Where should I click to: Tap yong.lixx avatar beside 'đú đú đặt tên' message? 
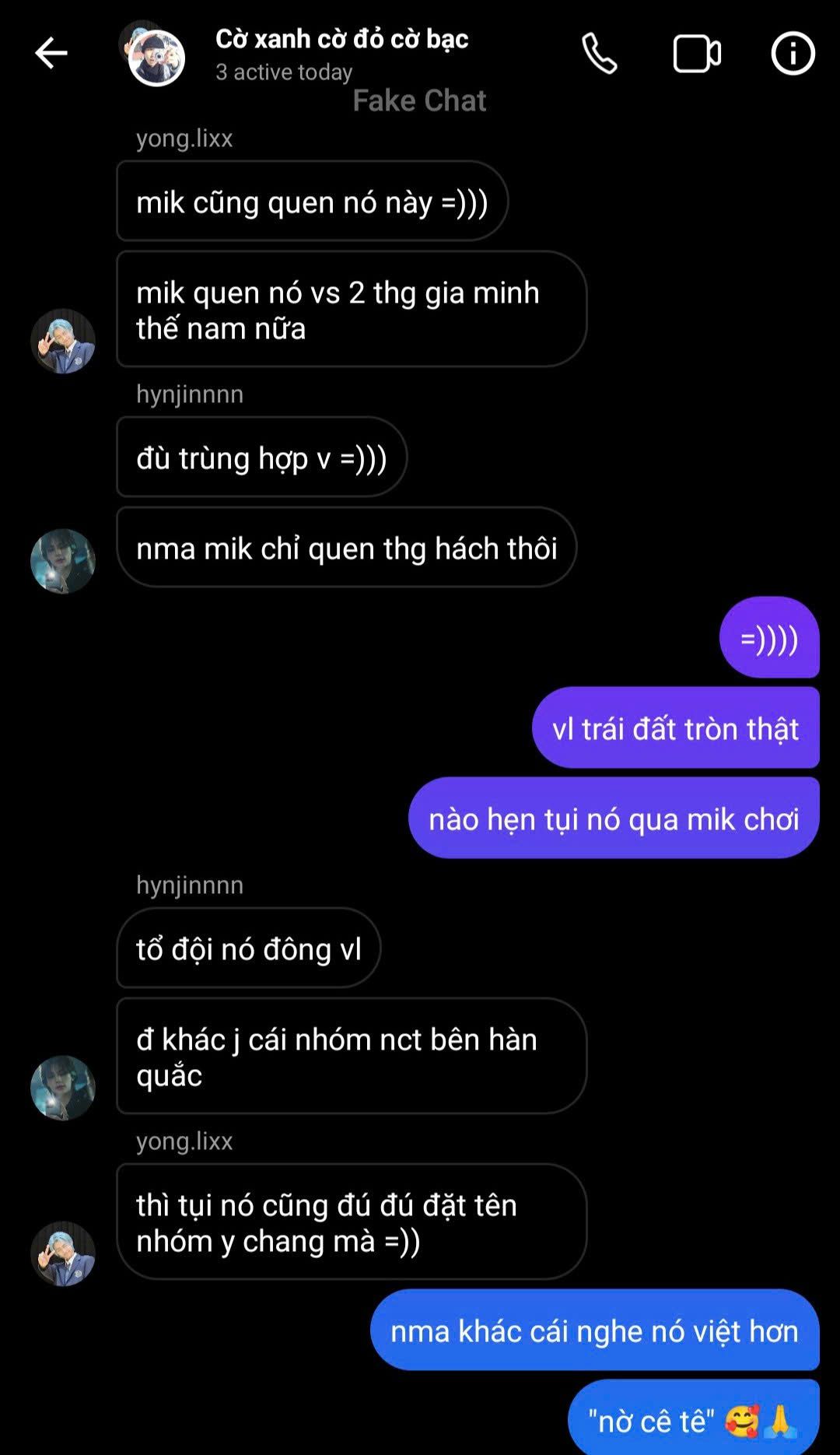[x=63, y=1253]
